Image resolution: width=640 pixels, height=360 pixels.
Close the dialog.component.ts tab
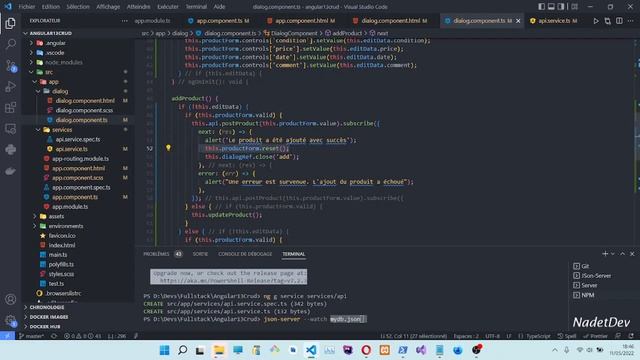pyautogui.click(x=518, y=21)
